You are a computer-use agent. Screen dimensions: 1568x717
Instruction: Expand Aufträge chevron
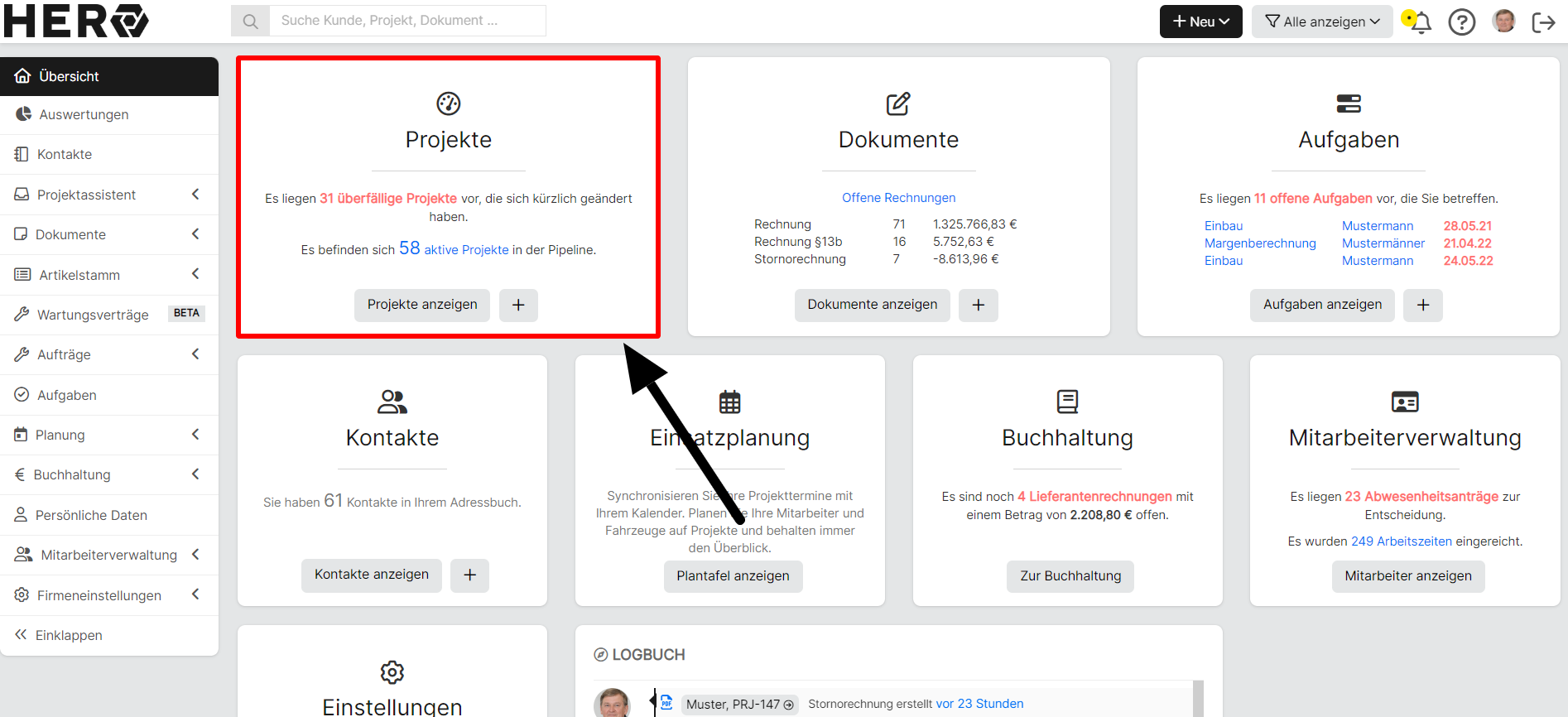click(195, 354)
